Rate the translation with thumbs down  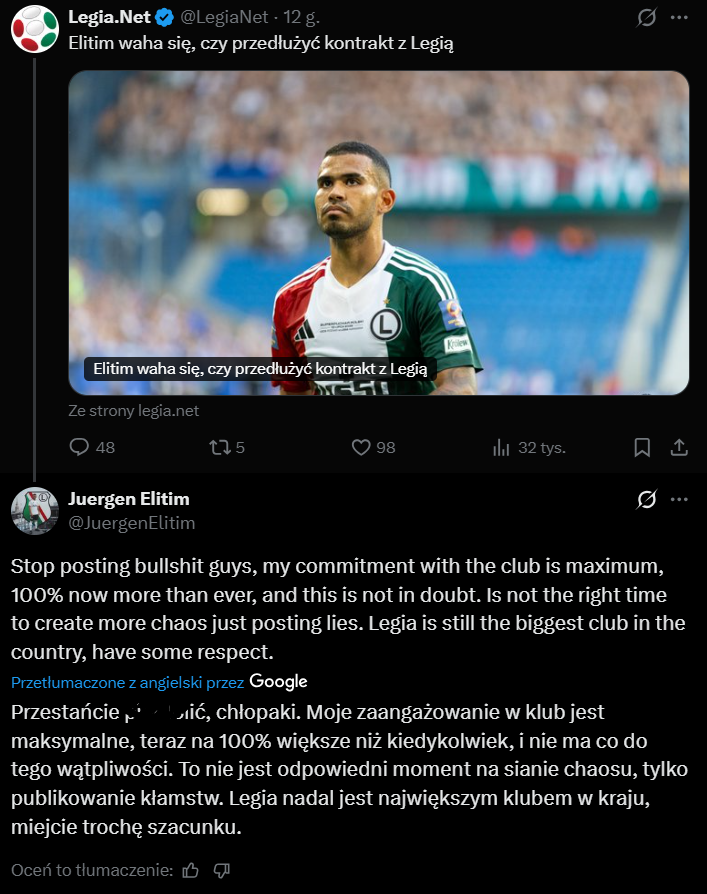coord(222,870)
